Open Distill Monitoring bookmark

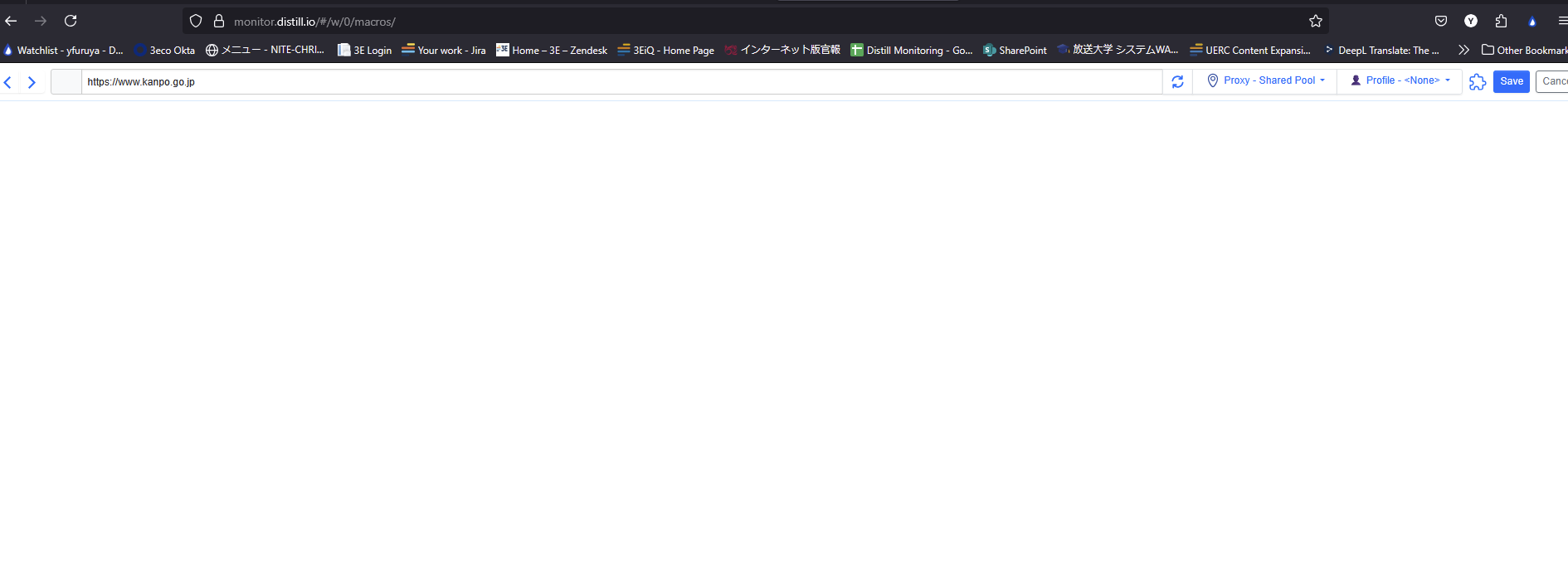(912, 50)
